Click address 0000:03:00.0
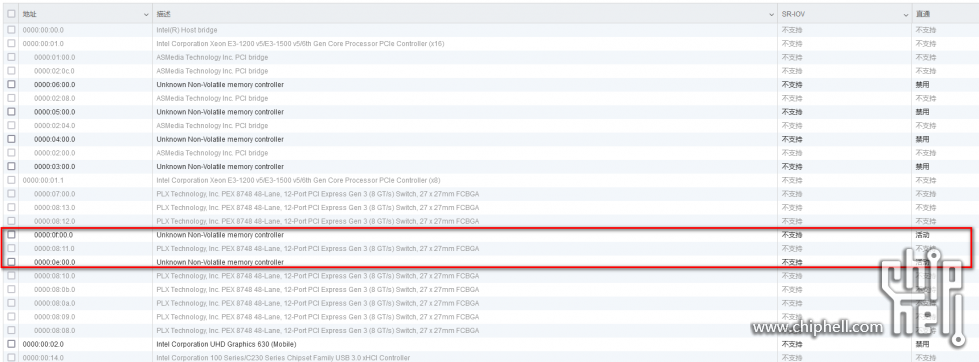The width and height of the screenshot is (979, 362). click(x=54, y=167)
